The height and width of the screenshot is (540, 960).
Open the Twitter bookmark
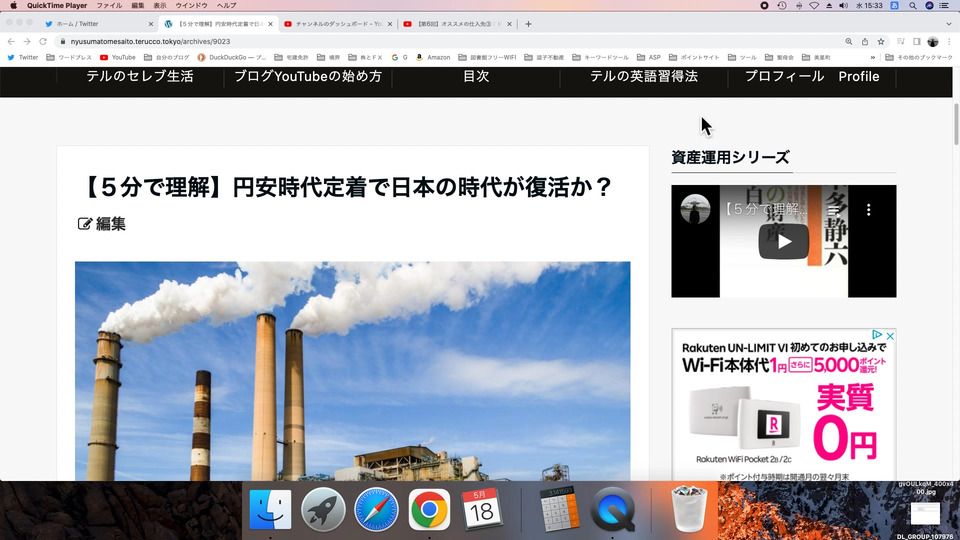23,58
